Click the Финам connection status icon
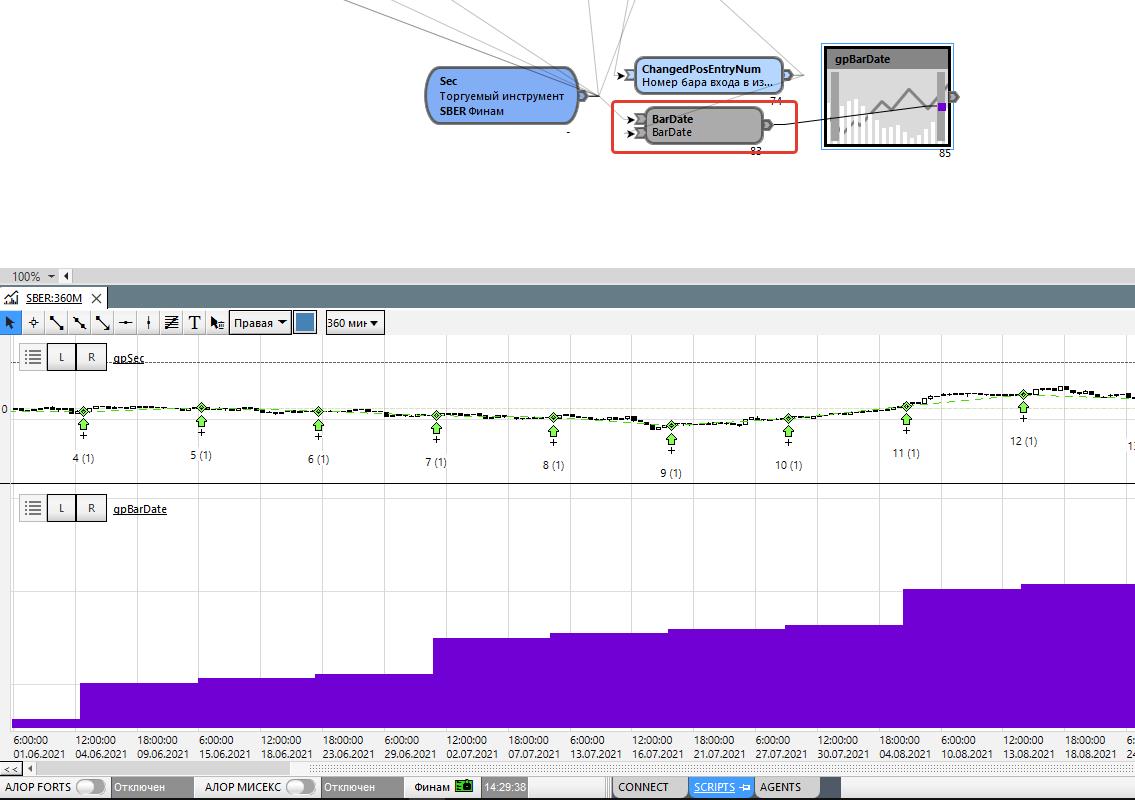The image size is (1135, 800). click(464, 787)
